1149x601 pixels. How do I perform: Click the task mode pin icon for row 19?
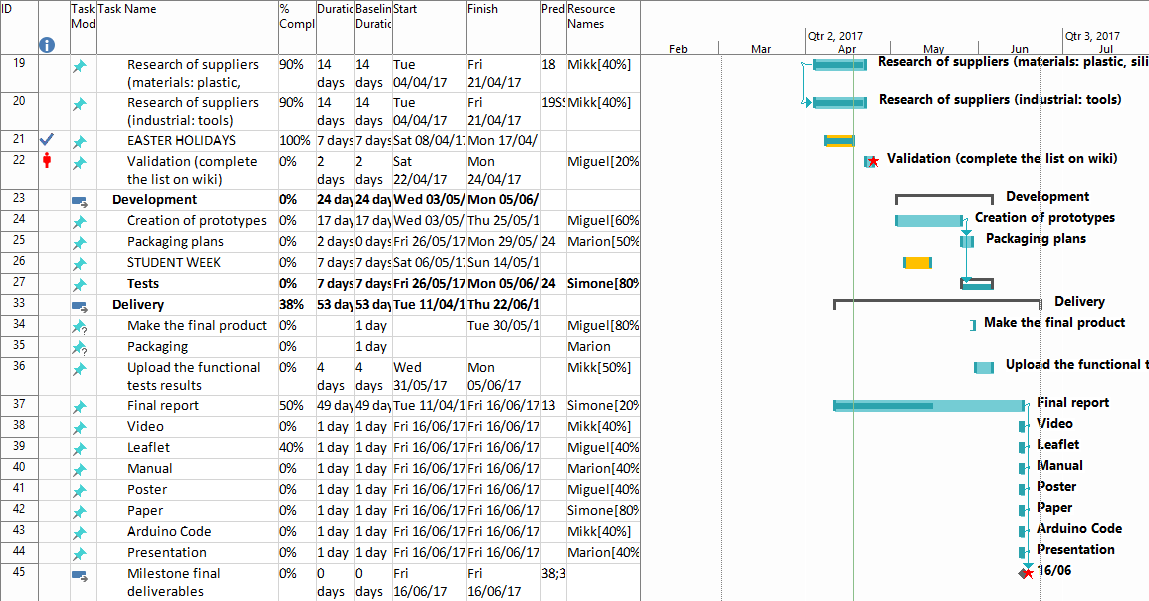click(x=80, y=66)
